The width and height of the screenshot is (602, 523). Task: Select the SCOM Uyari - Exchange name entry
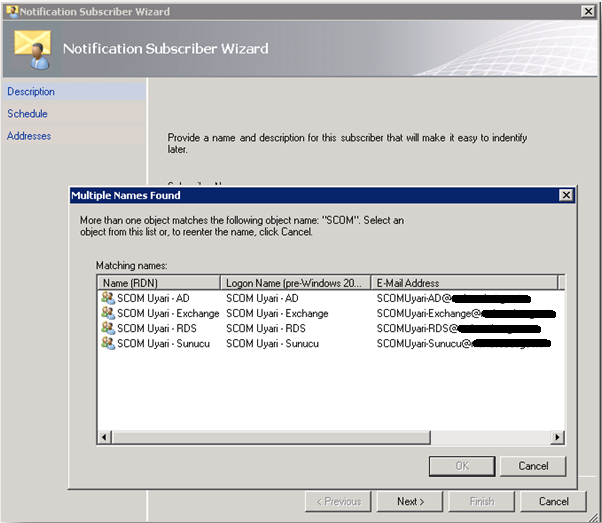168,313
